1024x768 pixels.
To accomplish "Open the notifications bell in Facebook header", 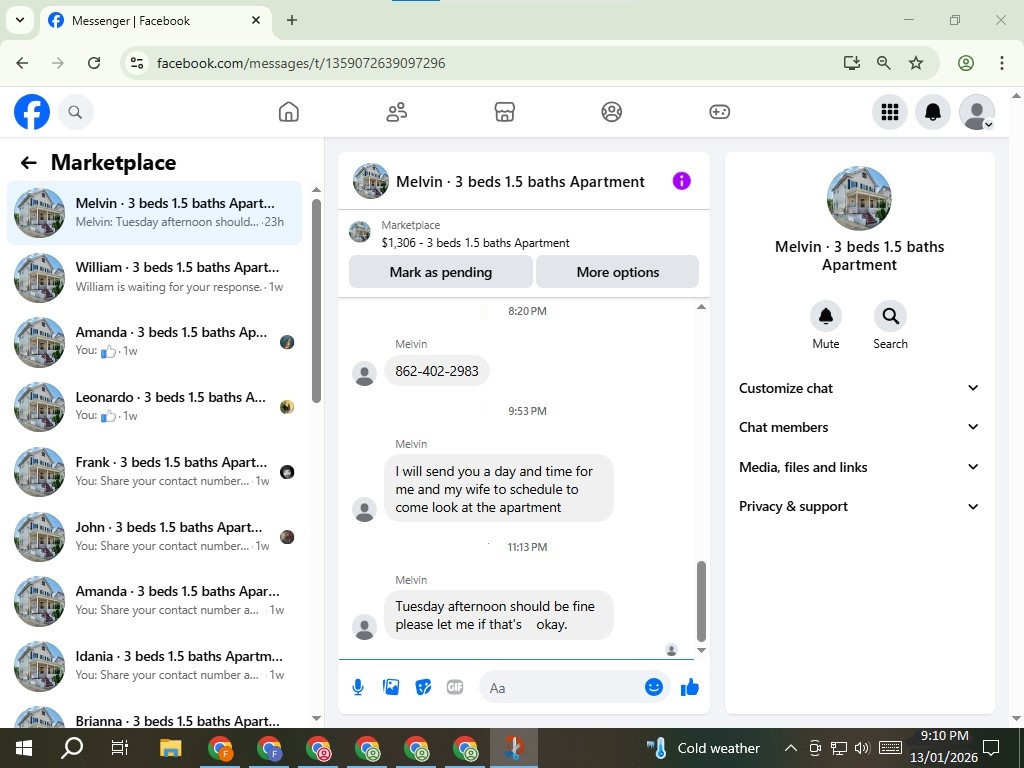I will tap(933, 112).
